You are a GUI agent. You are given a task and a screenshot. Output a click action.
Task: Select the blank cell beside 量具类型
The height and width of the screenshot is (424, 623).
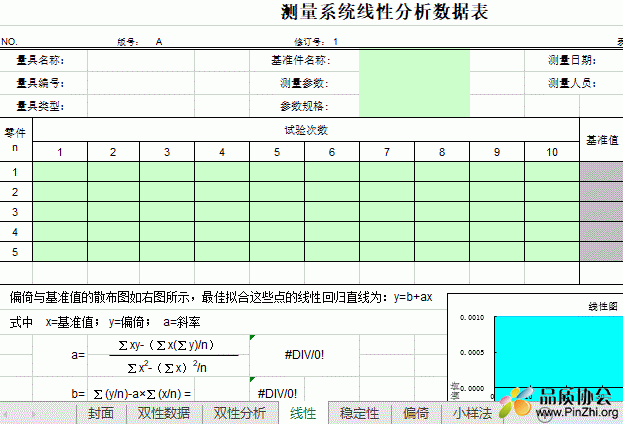[x=141, y=106]
